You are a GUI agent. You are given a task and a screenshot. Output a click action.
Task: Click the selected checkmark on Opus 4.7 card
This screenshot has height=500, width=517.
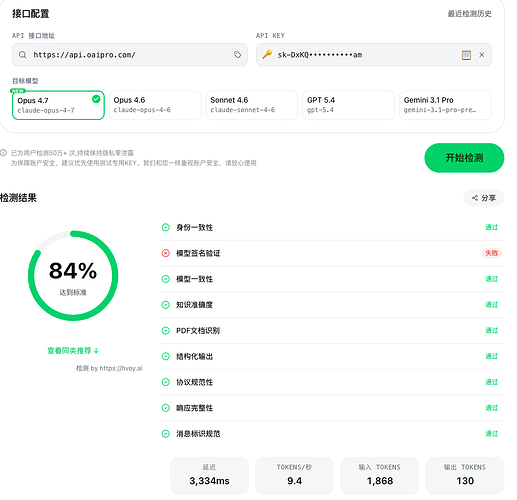(96, 99)
